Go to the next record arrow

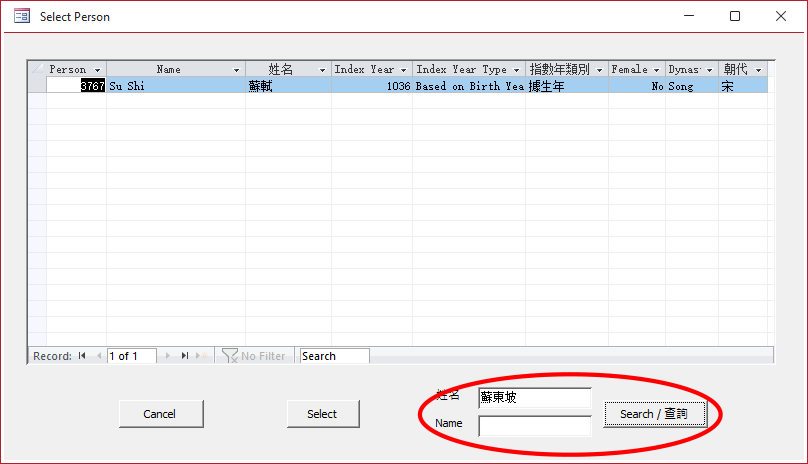(x=168, y=356)
